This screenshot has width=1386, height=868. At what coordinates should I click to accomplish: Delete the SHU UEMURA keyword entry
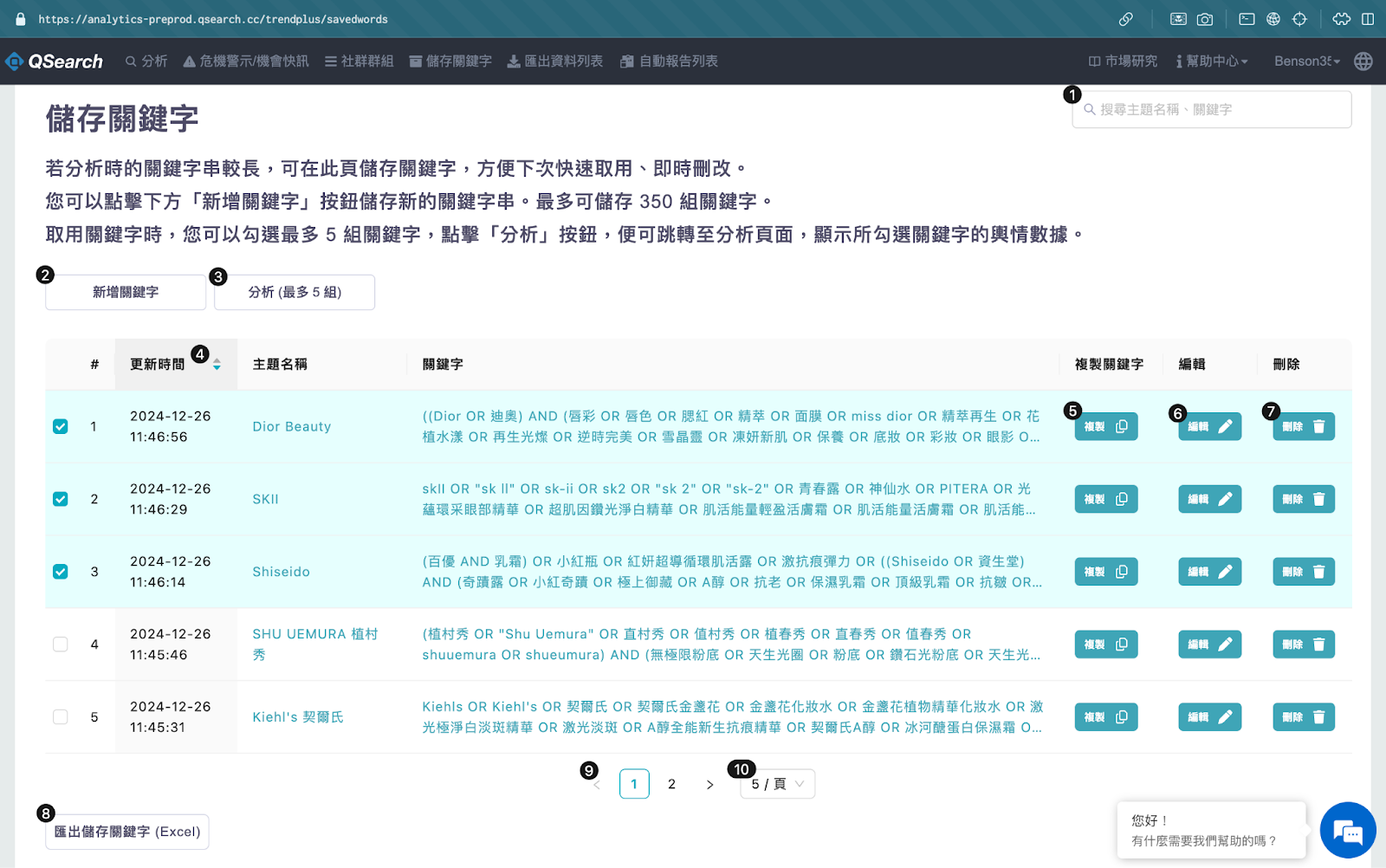pyautogui.click(x=1304, y=645)
